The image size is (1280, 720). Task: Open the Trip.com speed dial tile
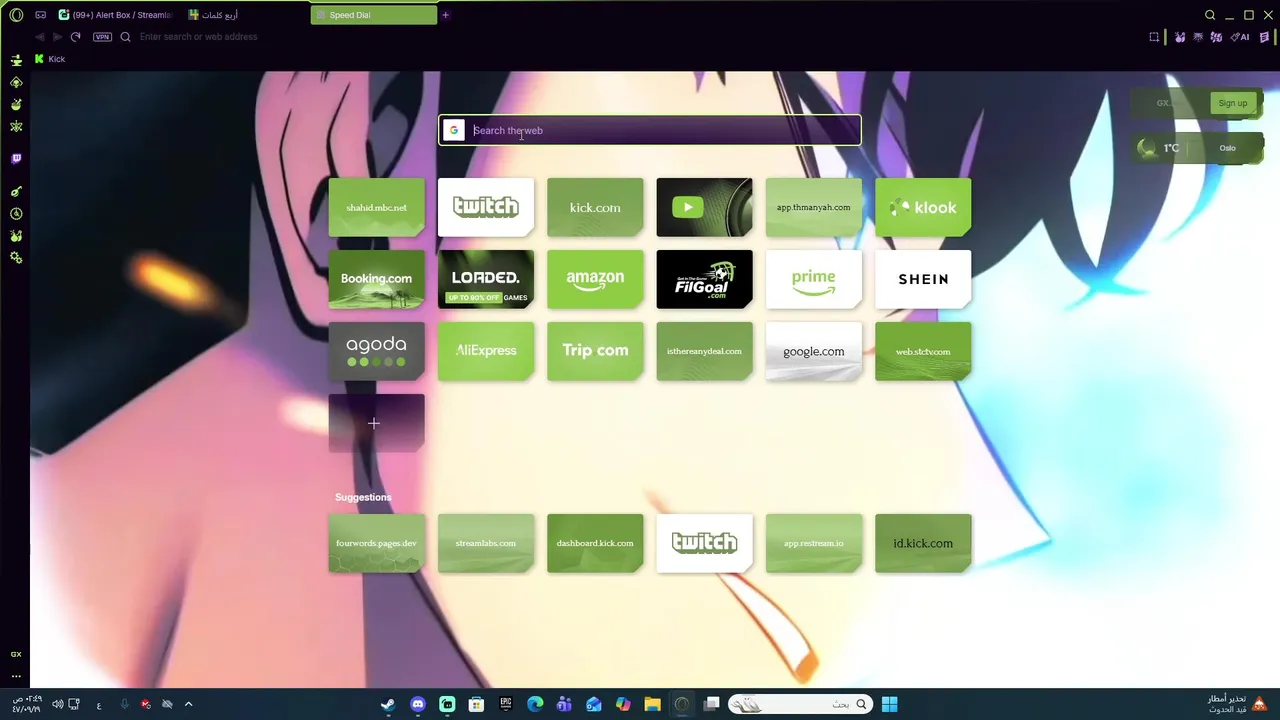point(595,351)
